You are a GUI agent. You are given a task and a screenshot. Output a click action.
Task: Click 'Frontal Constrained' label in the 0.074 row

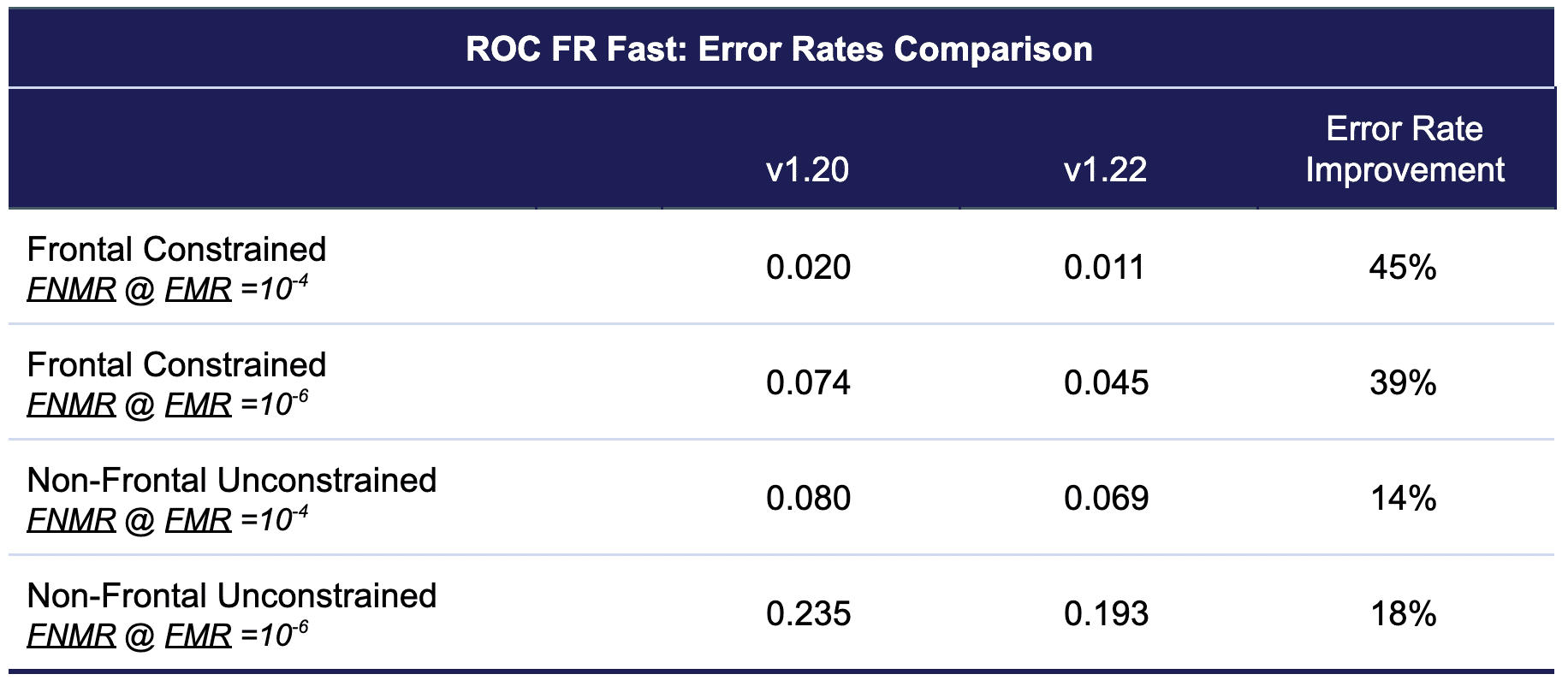click(176, 364)
